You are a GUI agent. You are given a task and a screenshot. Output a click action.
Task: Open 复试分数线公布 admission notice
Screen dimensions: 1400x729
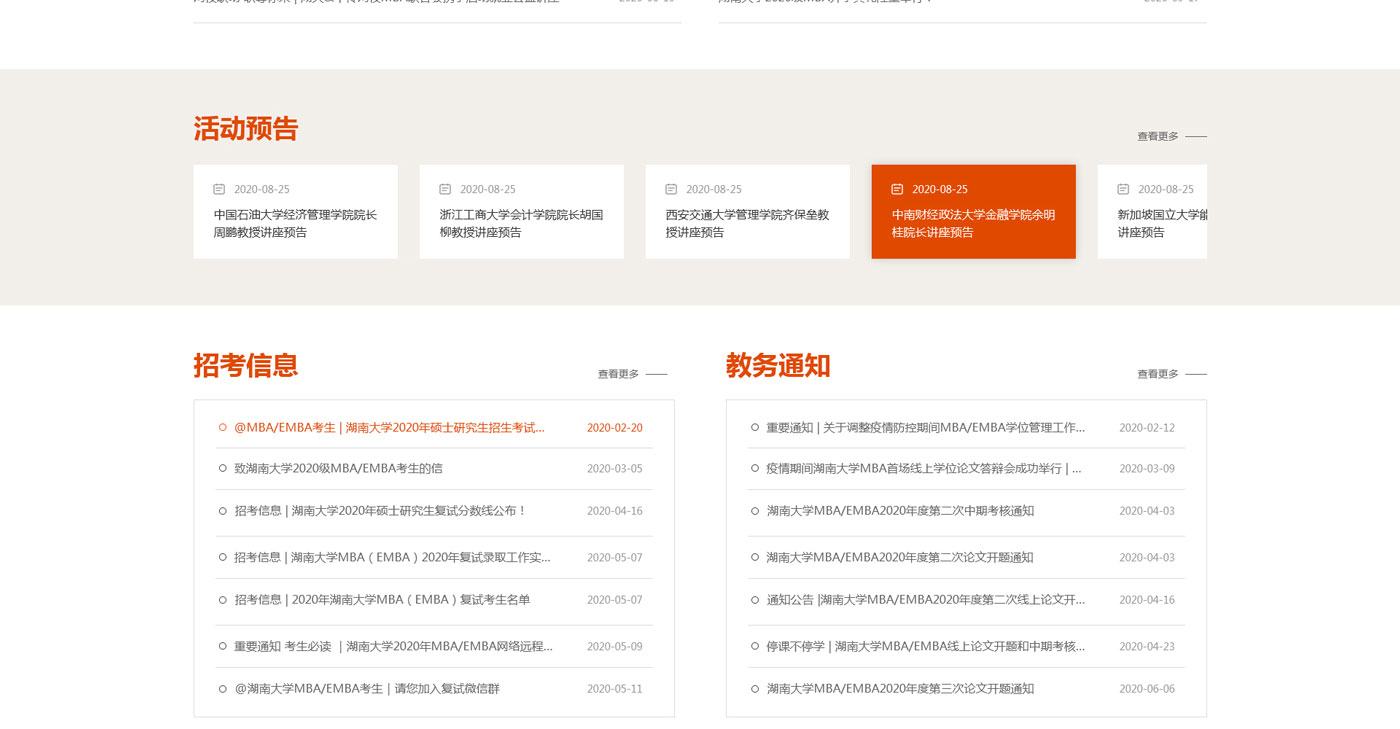380,511
